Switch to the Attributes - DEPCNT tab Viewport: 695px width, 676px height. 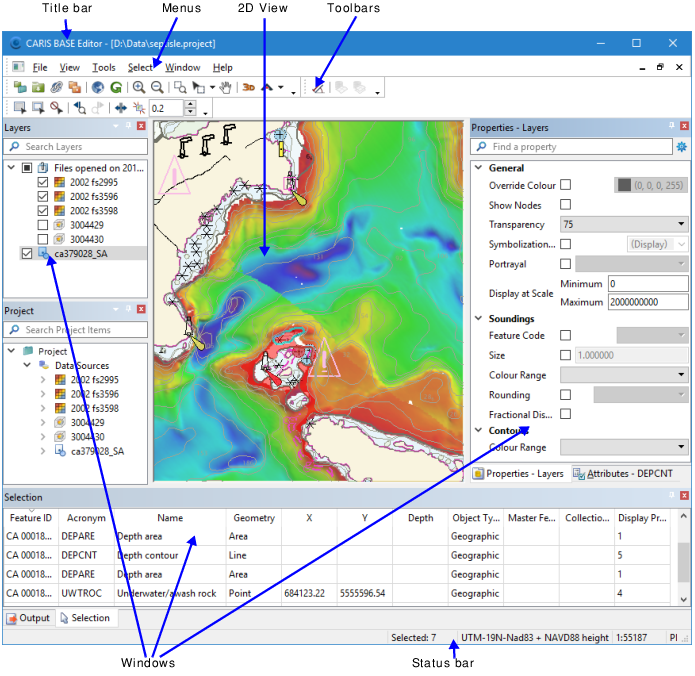pos(627,474)
